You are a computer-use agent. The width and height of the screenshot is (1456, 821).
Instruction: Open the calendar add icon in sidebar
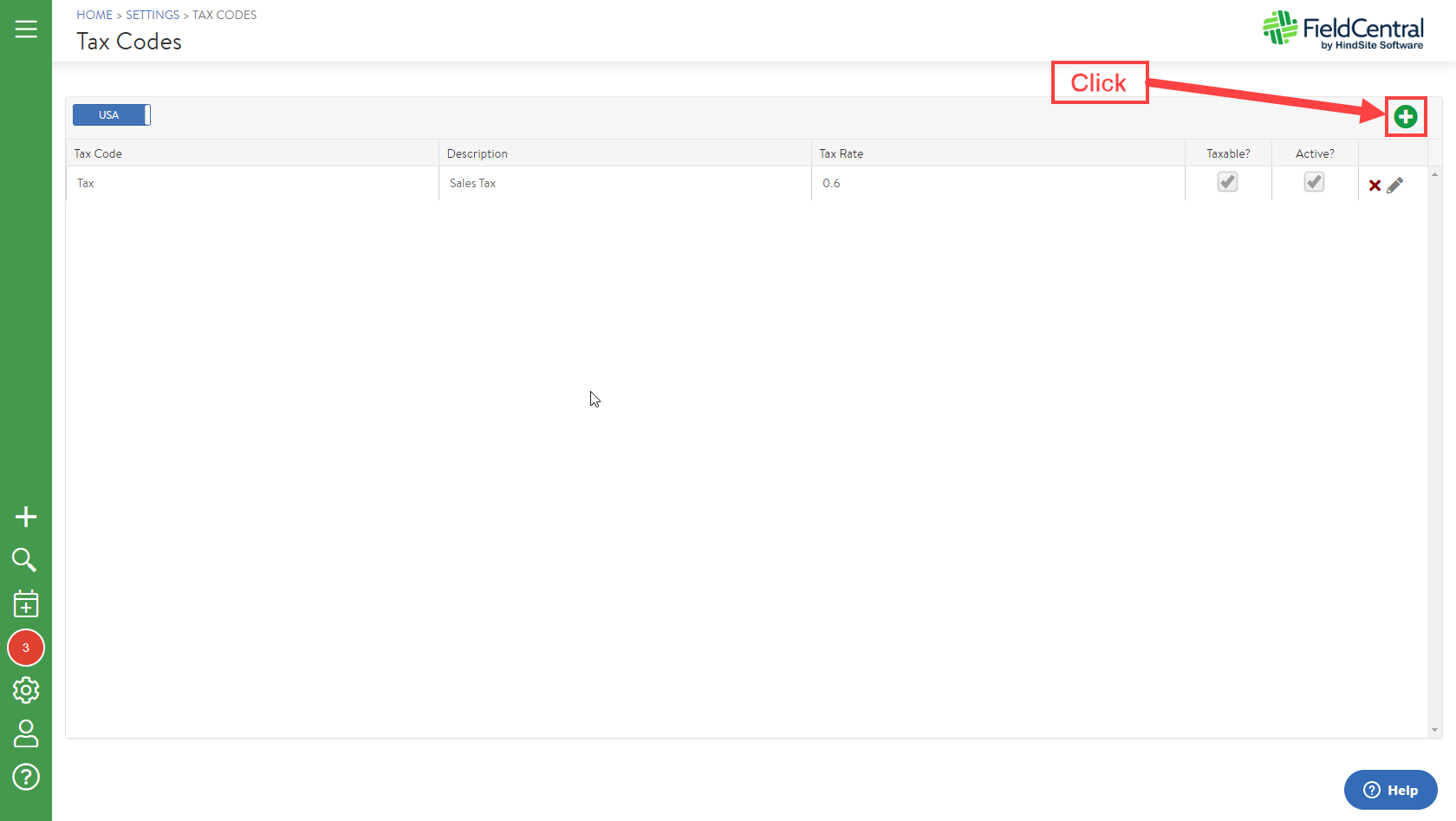pos(26,603)
